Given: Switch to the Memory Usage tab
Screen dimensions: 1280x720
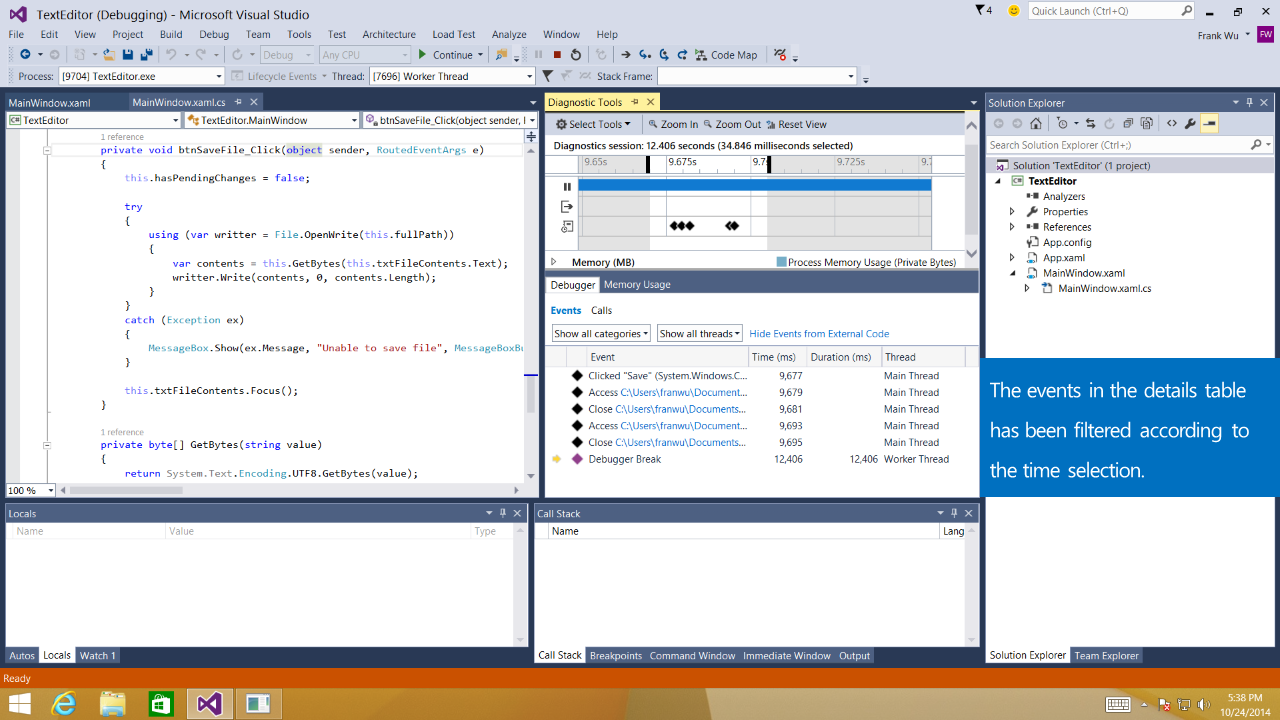Looking at the screenshot, I should (x=637, y=284).
